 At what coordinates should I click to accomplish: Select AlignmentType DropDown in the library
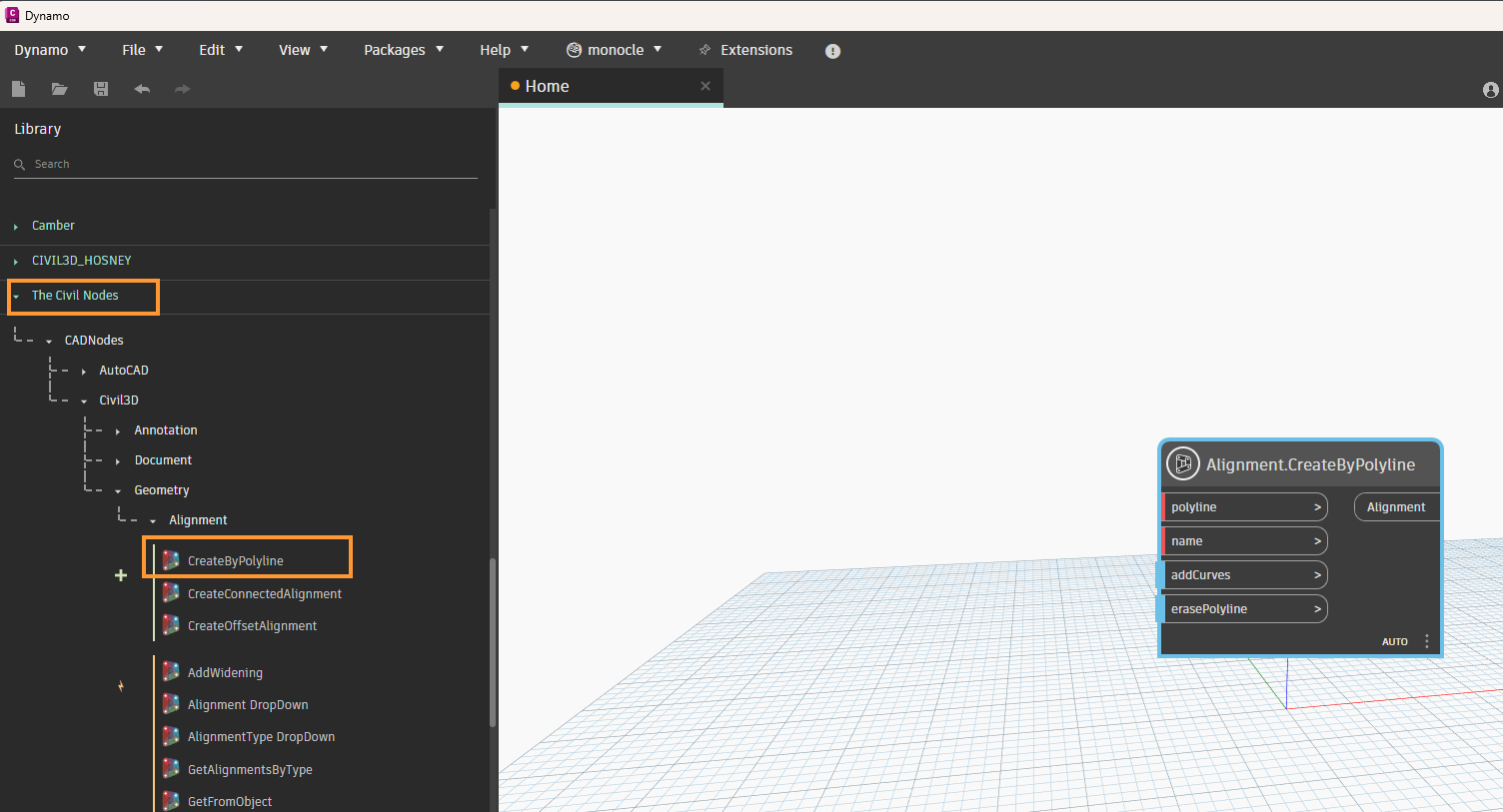tap(261, 737)
